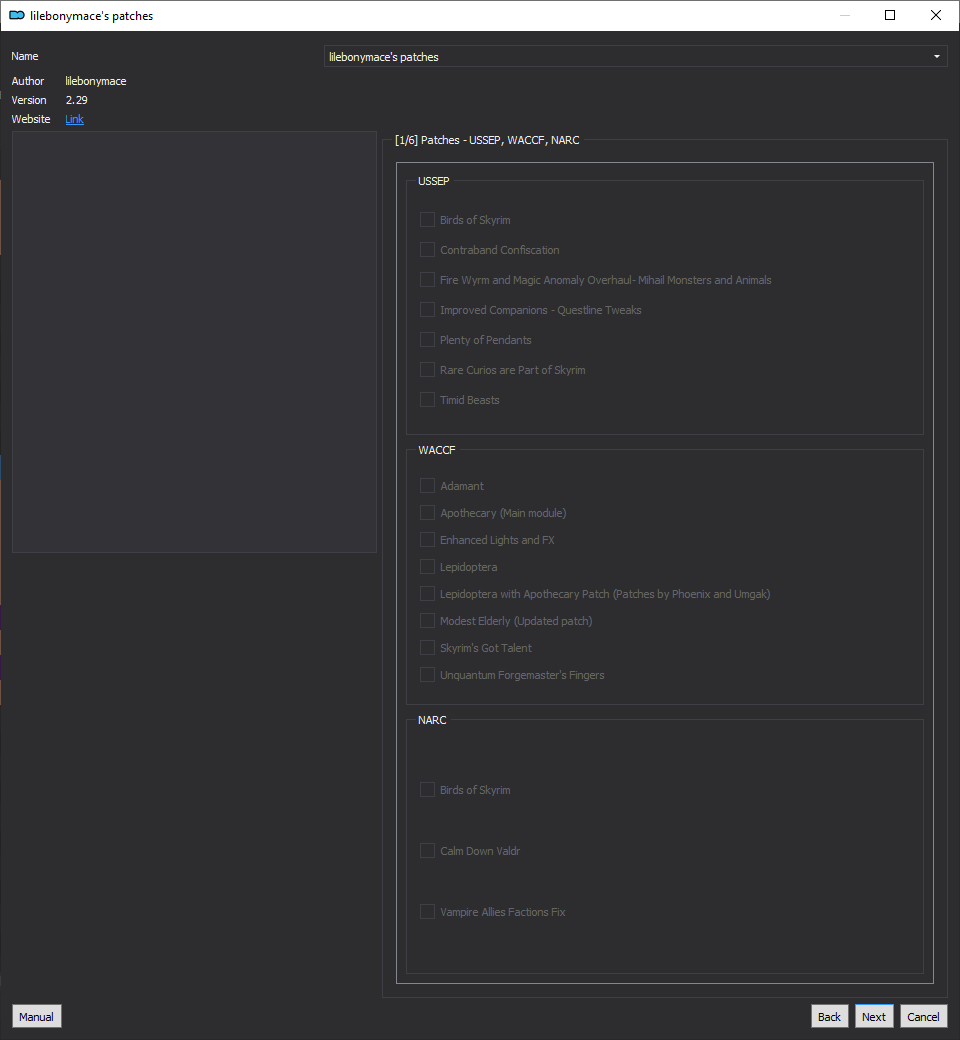Click the Manual button
This screenshot has height=1040, width=960.
click(x=36, y=1016)
